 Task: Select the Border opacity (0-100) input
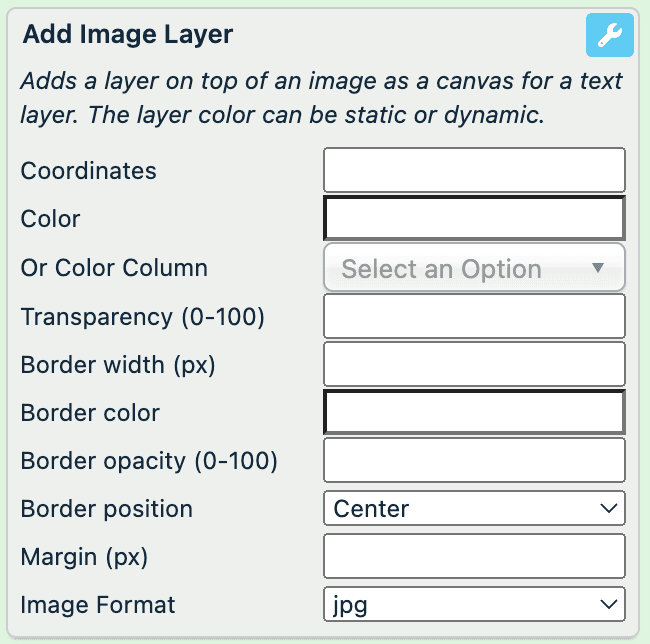[474, 460]
